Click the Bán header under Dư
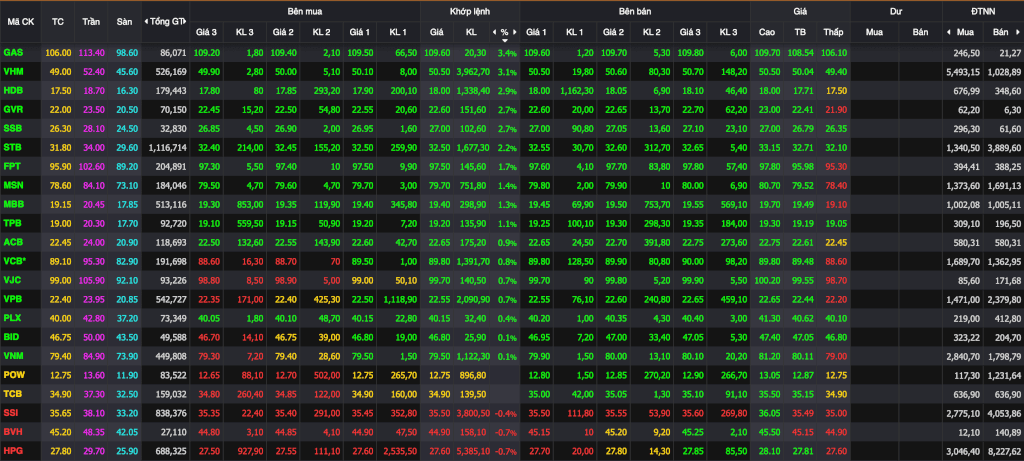Image resolution: width=1024 pixels, height=461 pixels. pos(920,31)
